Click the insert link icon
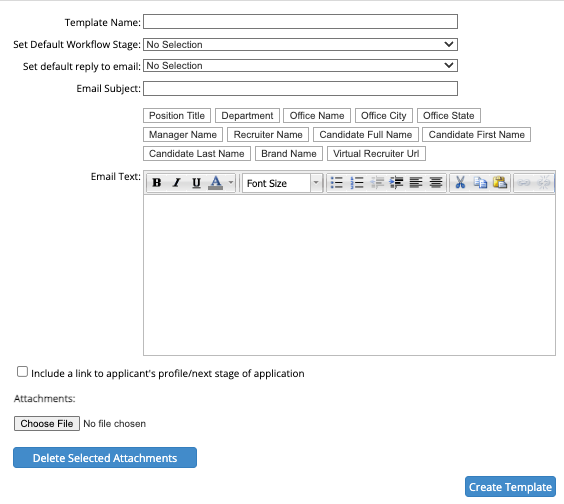Screen dimensions: 564x504 [524, 183]
